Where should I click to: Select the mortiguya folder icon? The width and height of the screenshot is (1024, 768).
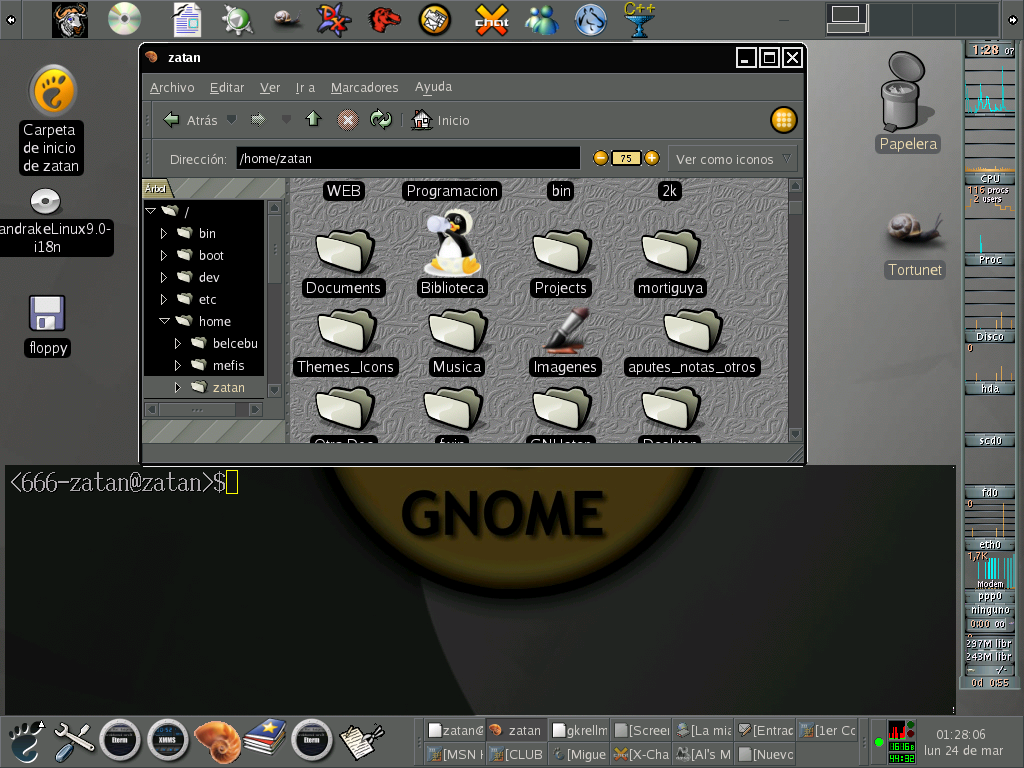(x=671, y=251)
